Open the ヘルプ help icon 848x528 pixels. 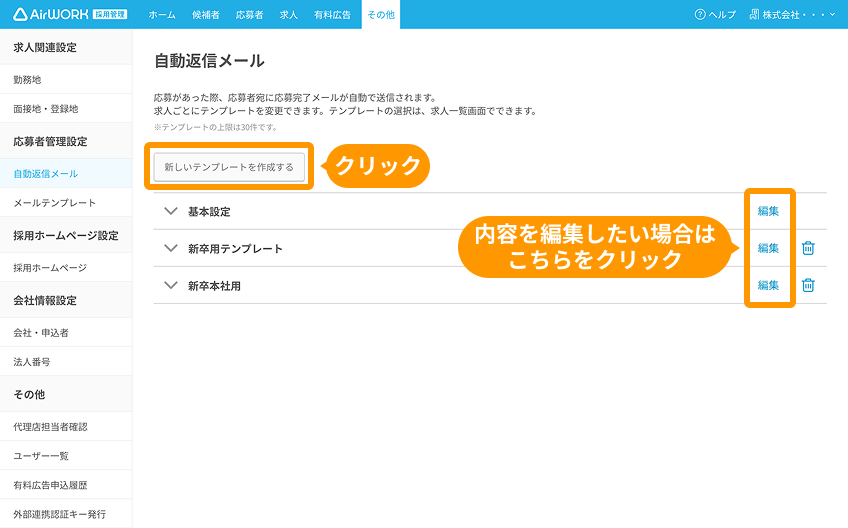point(700,15)
